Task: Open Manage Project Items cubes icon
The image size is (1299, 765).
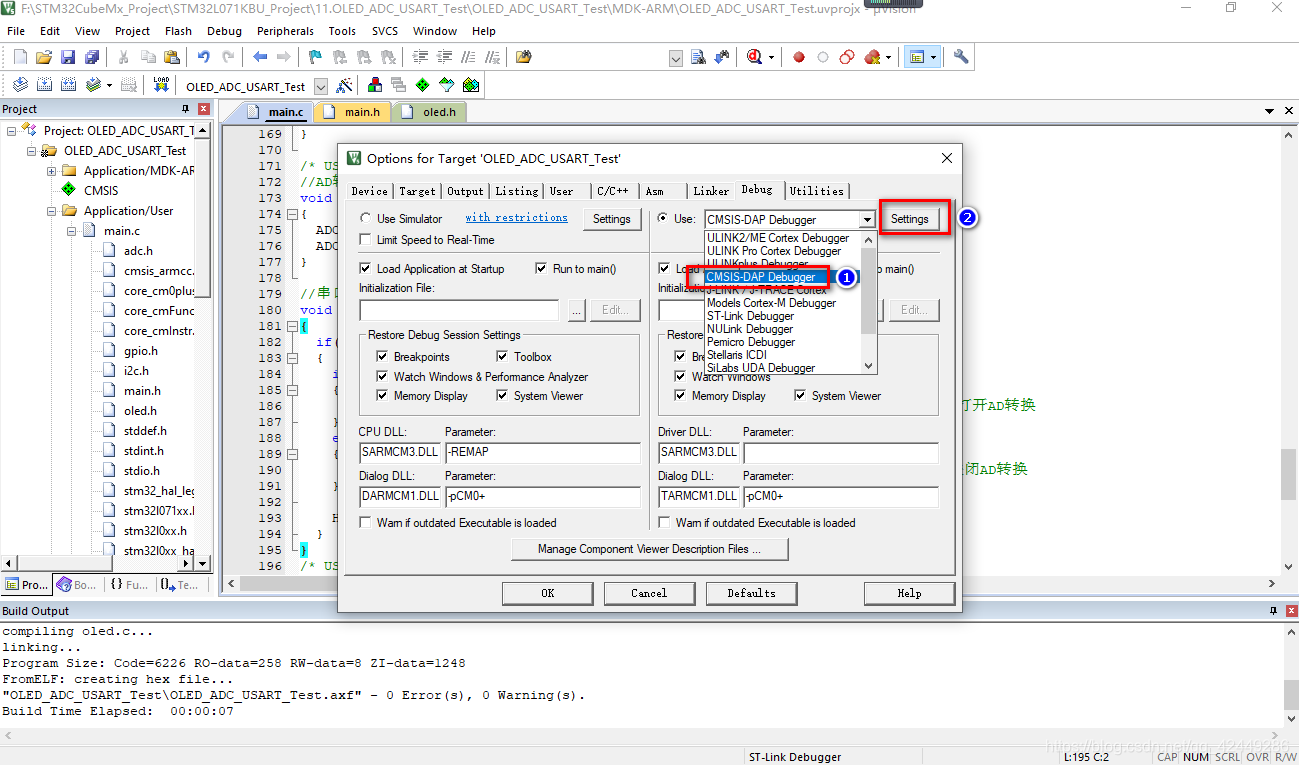Action: point(375,85)
